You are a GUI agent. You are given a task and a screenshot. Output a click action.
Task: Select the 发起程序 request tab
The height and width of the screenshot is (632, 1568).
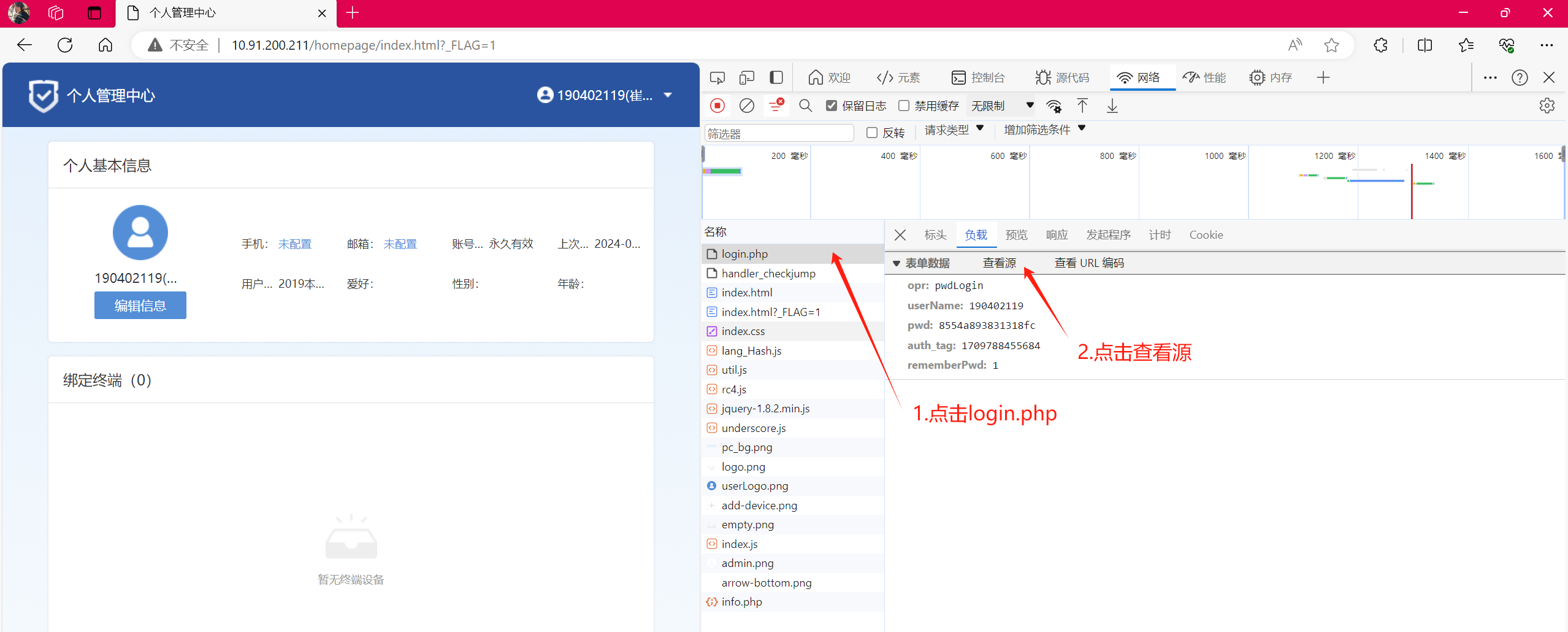click(x=1109, y=235)
